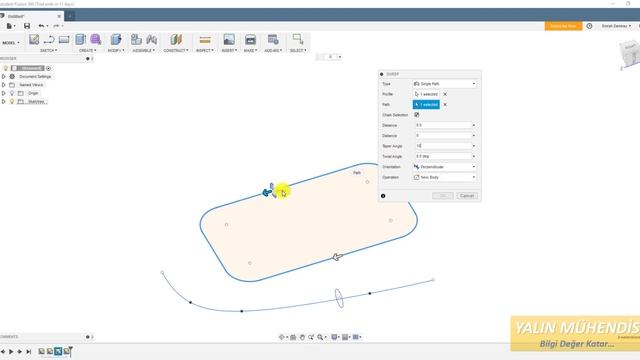Open the Taper Angle field dropdown arrow
640x360 pixels.
(473, 146)
